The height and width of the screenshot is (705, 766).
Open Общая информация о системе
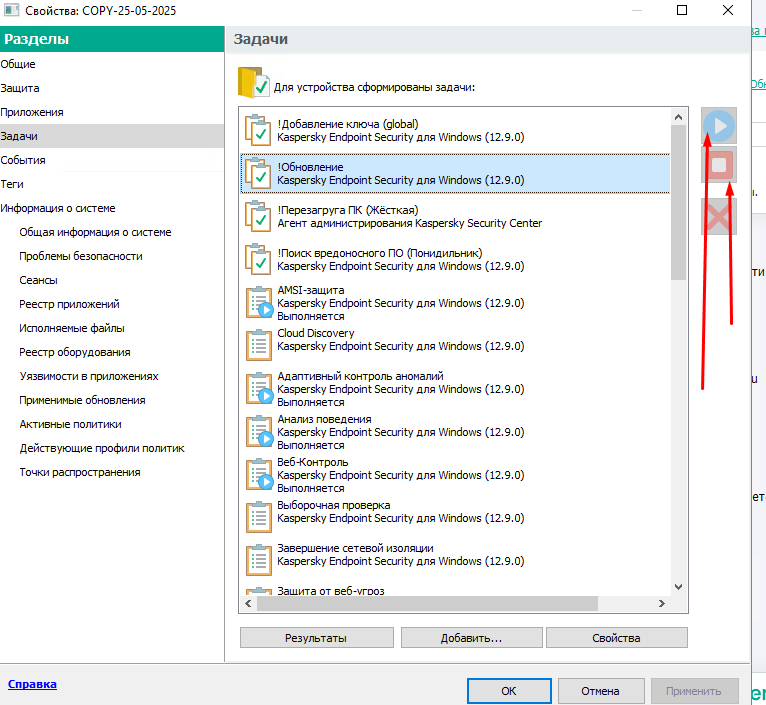coord(95,232)
